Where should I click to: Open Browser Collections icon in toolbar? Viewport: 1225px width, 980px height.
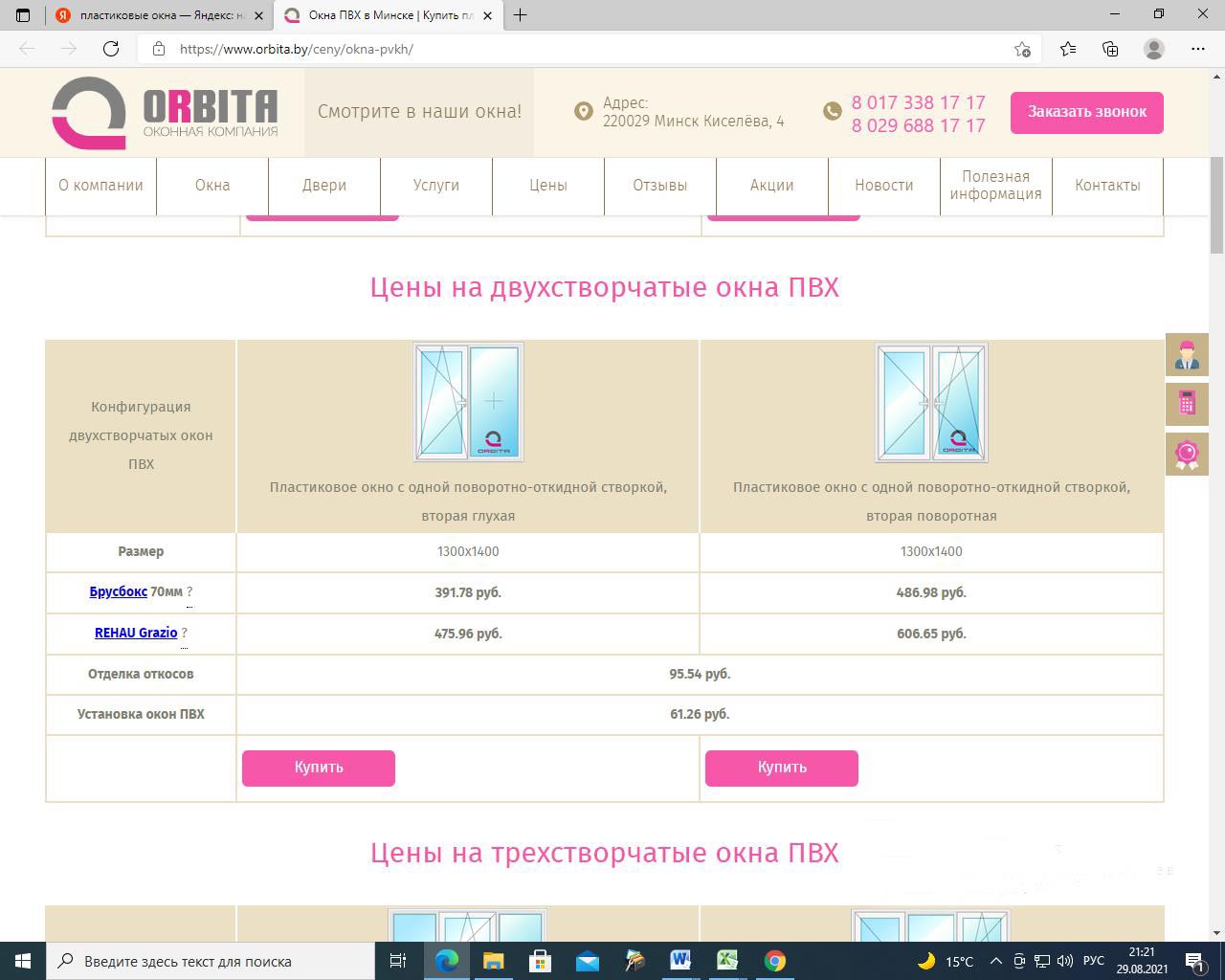point(1110,49)
